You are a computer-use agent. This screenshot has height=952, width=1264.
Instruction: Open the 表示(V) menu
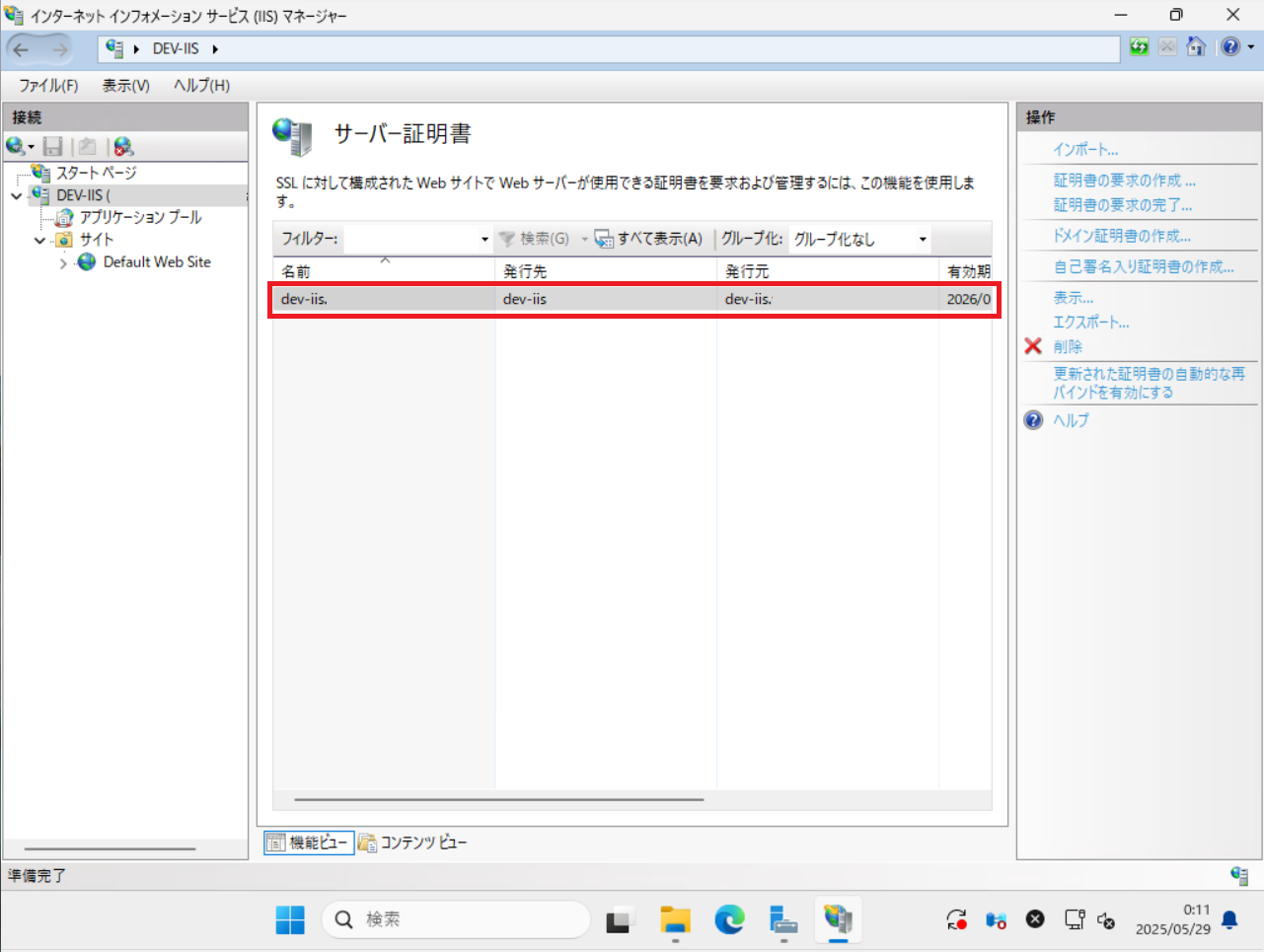(x=126, y=86)
